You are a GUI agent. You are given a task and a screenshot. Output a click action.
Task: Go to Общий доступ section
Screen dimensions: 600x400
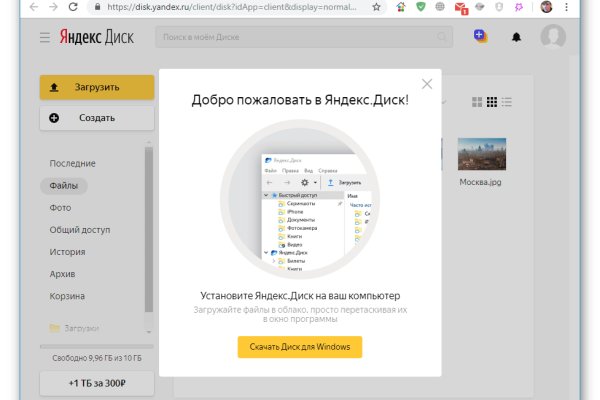pyautogui.click(x=80, y=229)
